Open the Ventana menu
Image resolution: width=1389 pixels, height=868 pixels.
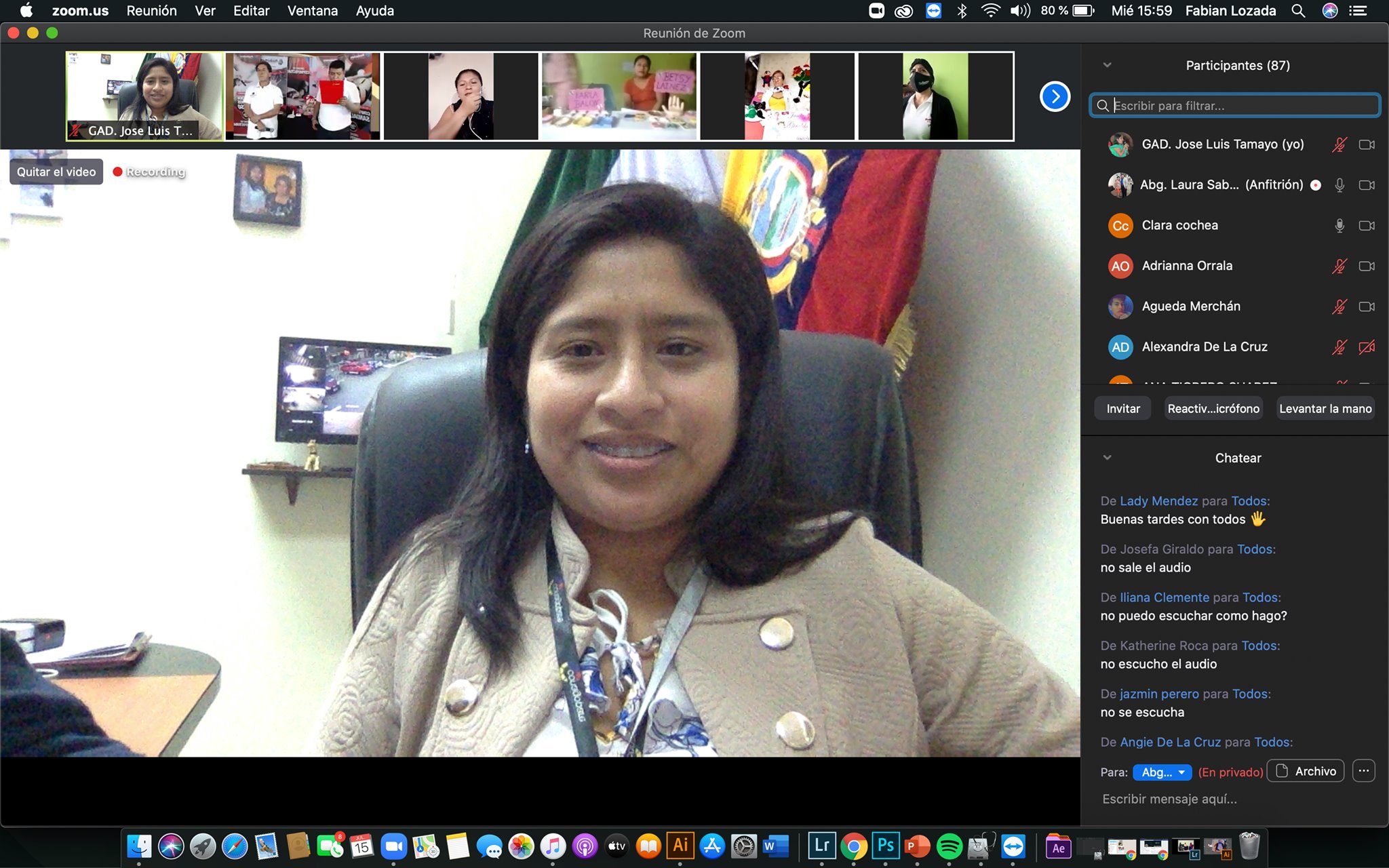coord(312,11)
